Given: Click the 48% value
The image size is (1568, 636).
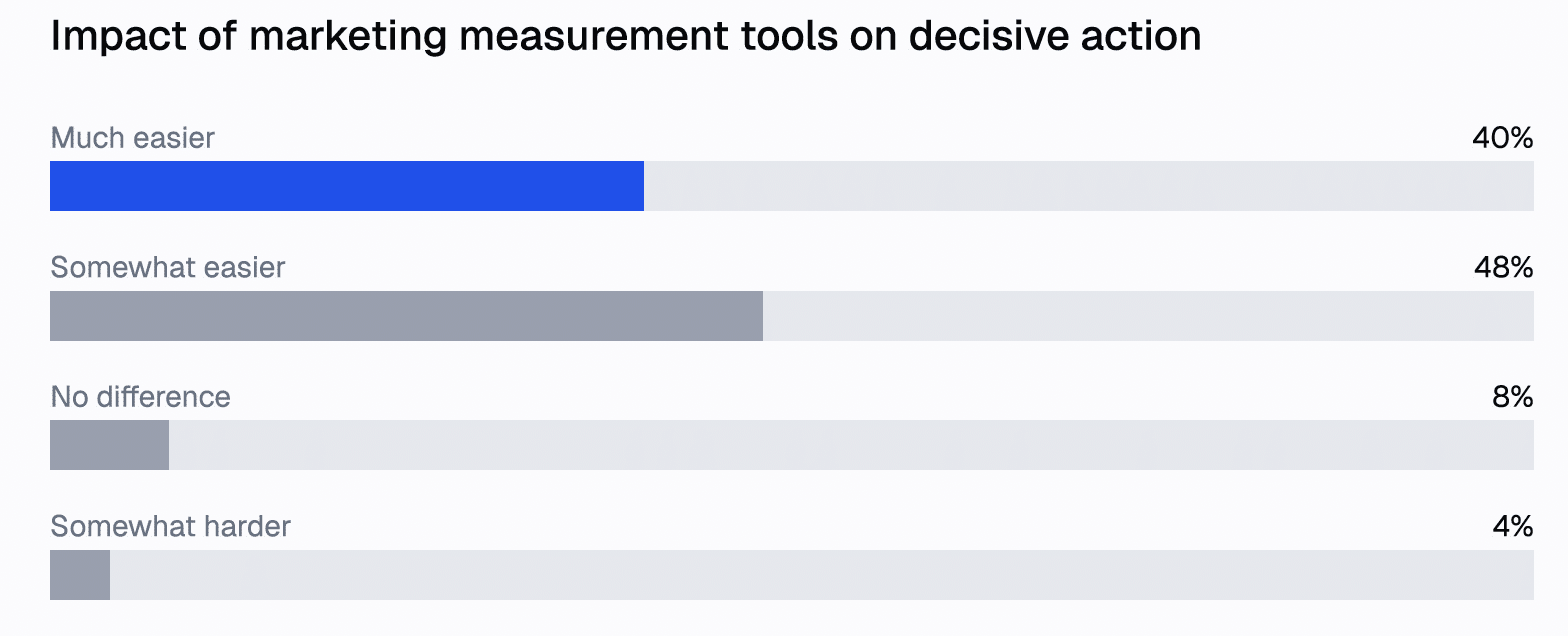Looking at the screenshot, I should (1503, 267).
